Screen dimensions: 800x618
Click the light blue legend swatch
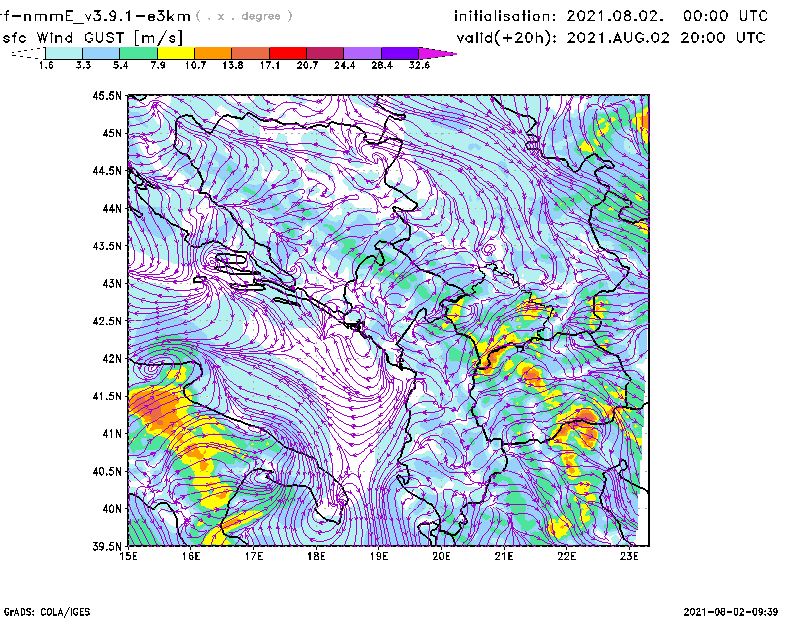tap(101, 53)
